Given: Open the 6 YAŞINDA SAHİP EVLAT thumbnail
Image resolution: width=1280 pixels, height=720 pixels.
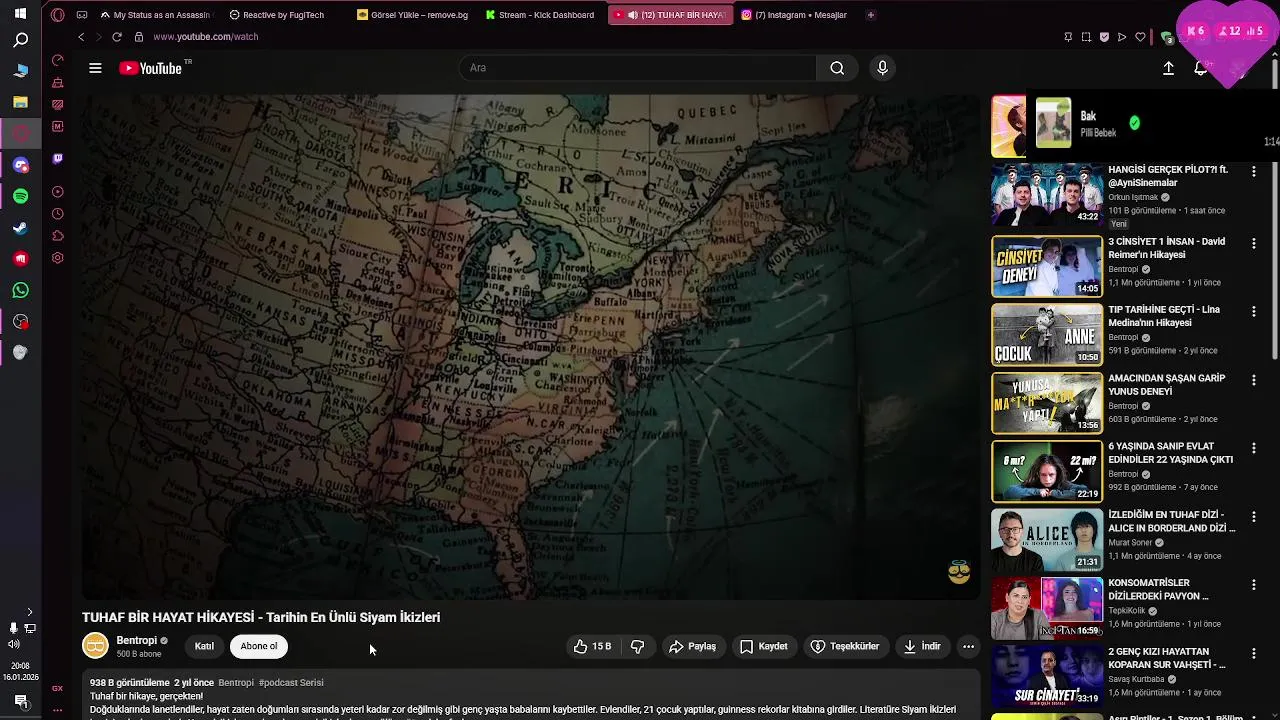Looking at the screenshot, I should point(1047,471).
